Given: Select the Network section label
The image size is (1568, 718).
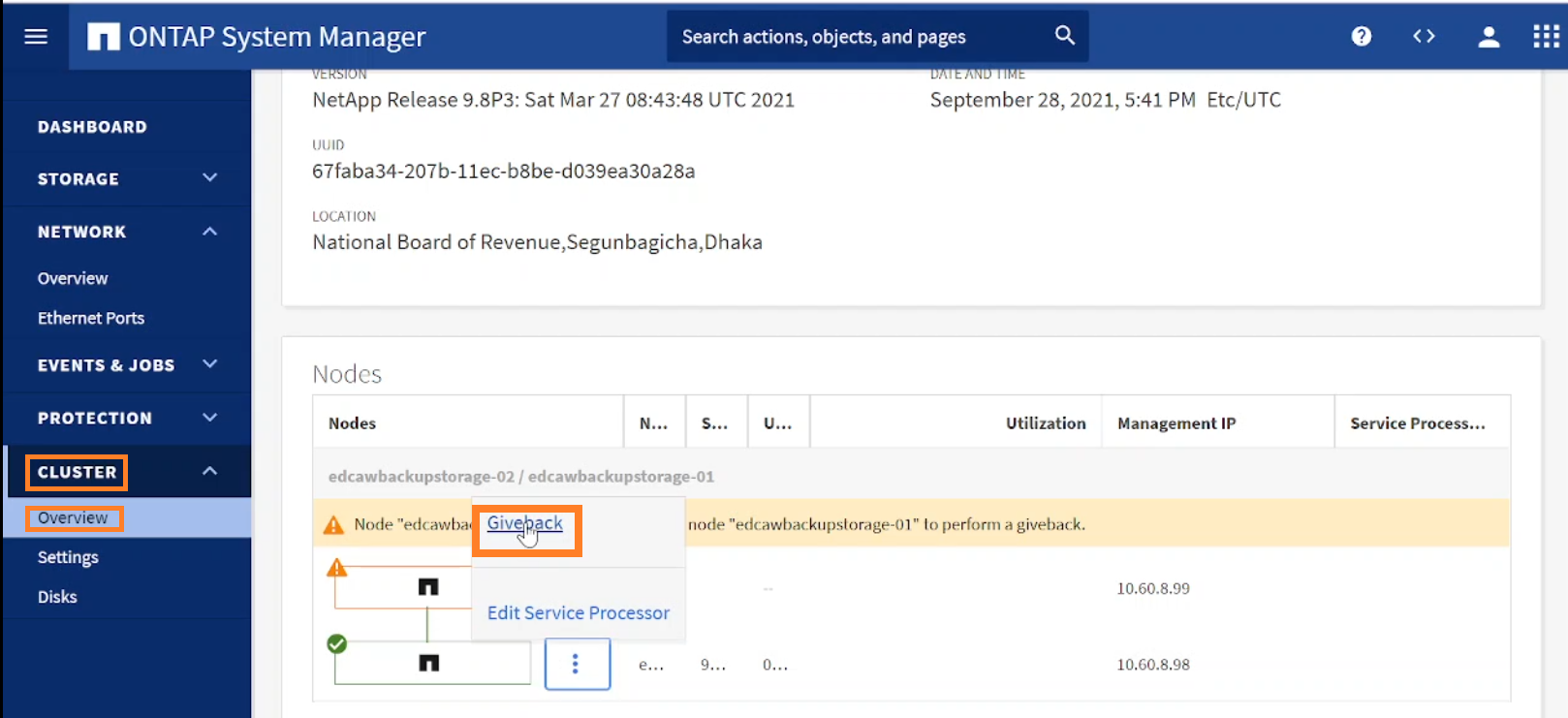Looking at the screenshot, I should (81, 232).
